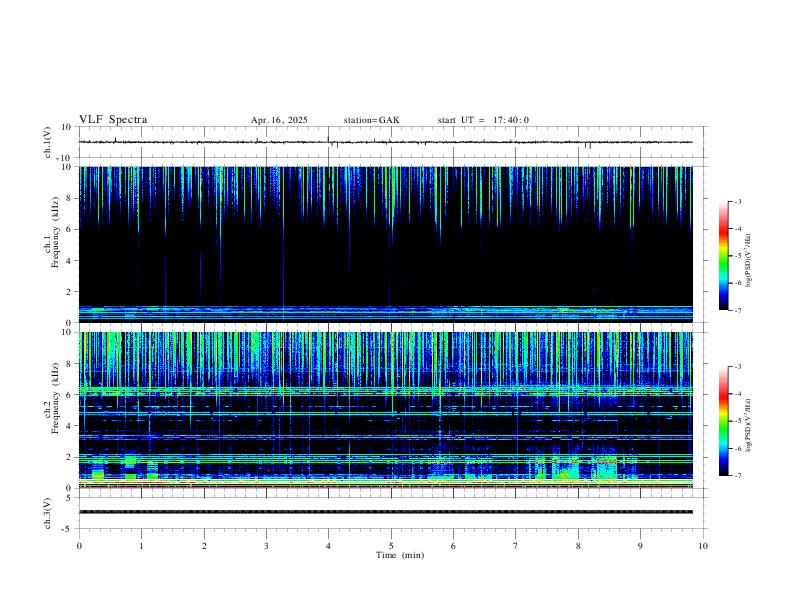Click the time axis end tick "10"
The image size is (792, 612).
coord(703,546)
